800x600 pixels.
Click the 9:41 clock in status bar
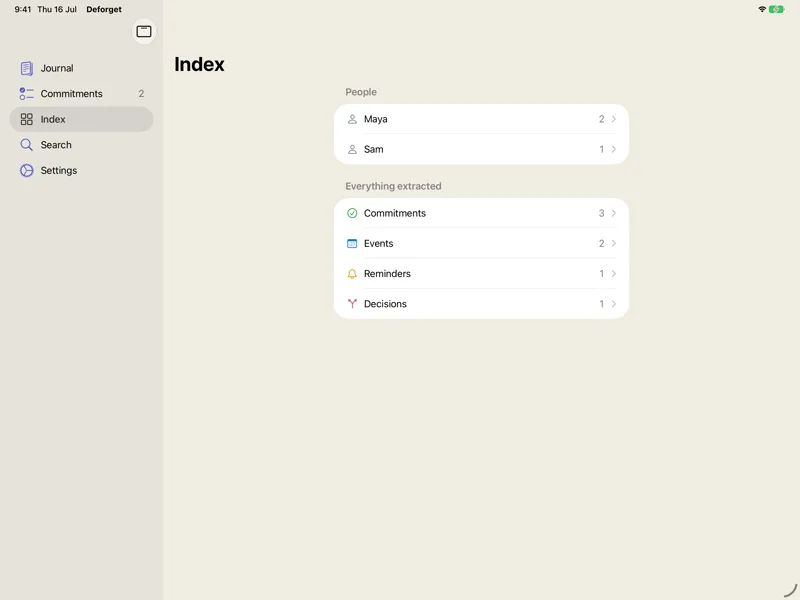click(x=23, y=9)
